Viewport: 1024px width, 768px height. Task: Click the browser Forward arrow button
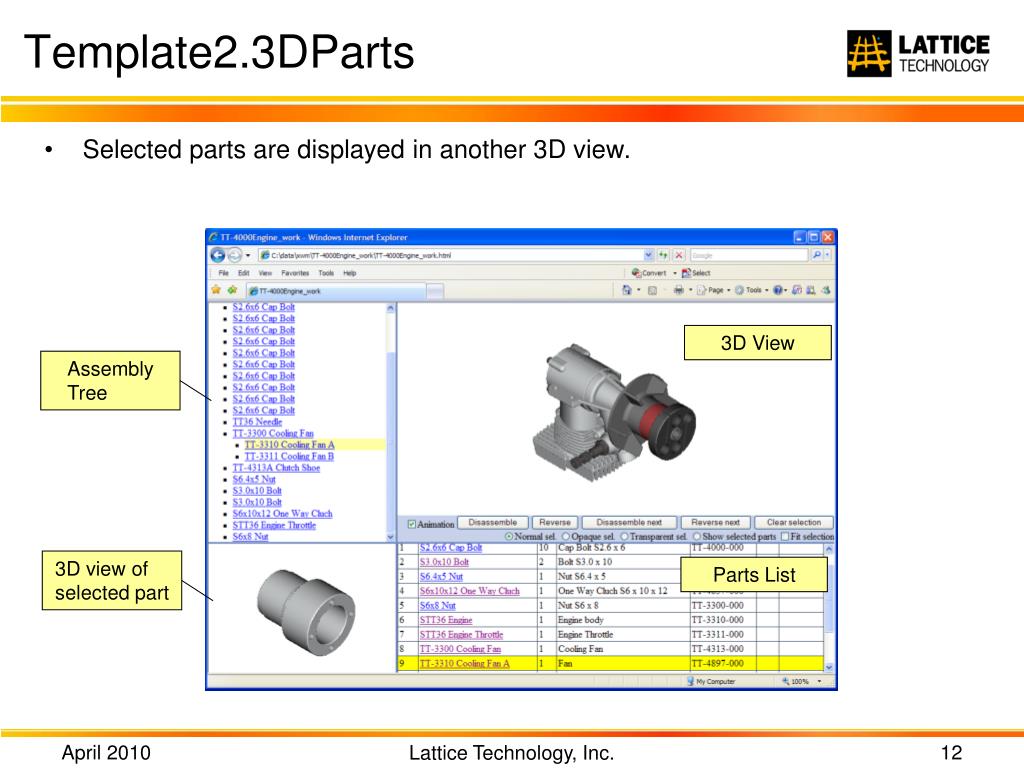(x=234, y=255)
